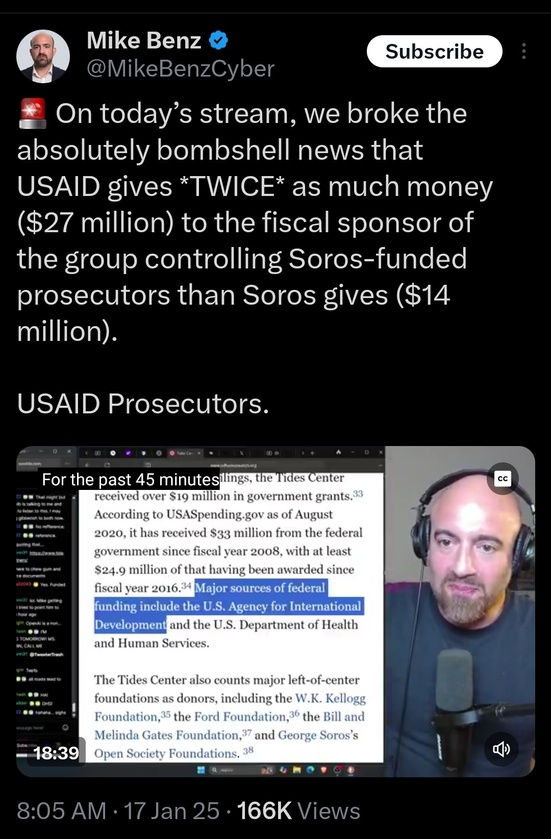
Task: Toggle closed captions with the CC button
Action: click(502, 478)
